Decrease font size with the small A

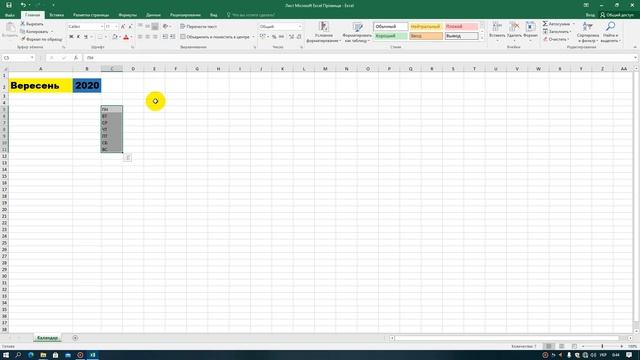point(130,27)
